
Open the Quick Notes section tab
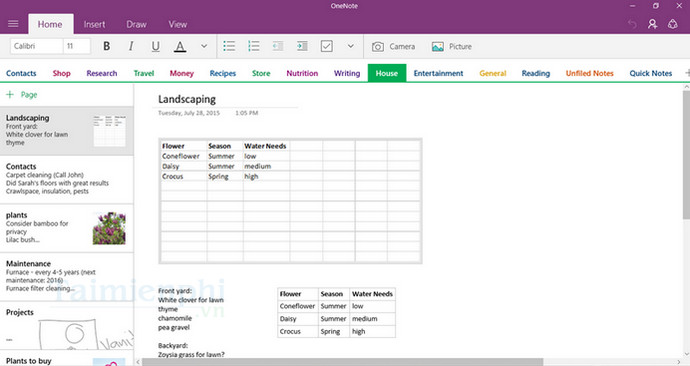coord(650,73)
